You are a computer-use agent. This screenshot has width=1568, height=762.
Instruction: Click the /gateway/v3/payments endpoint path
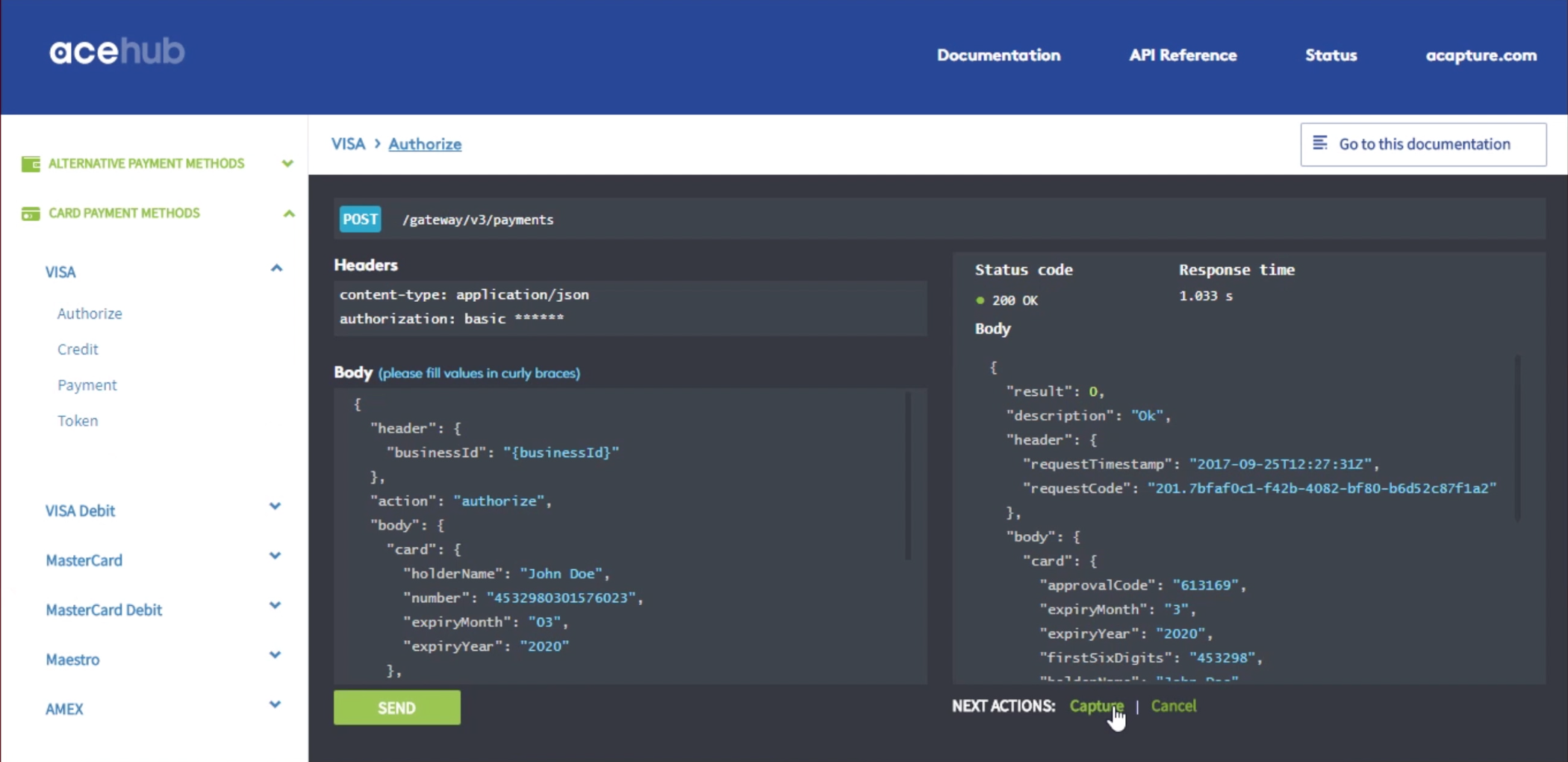point(478,220)
